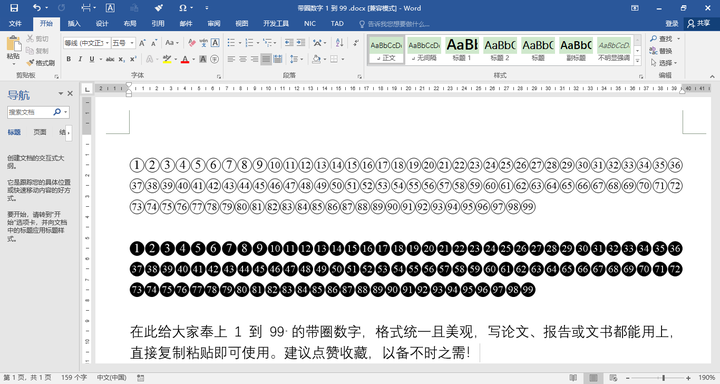Toggle Underline formatting
The height and width of the screenshot is (384, 720).
91,59
